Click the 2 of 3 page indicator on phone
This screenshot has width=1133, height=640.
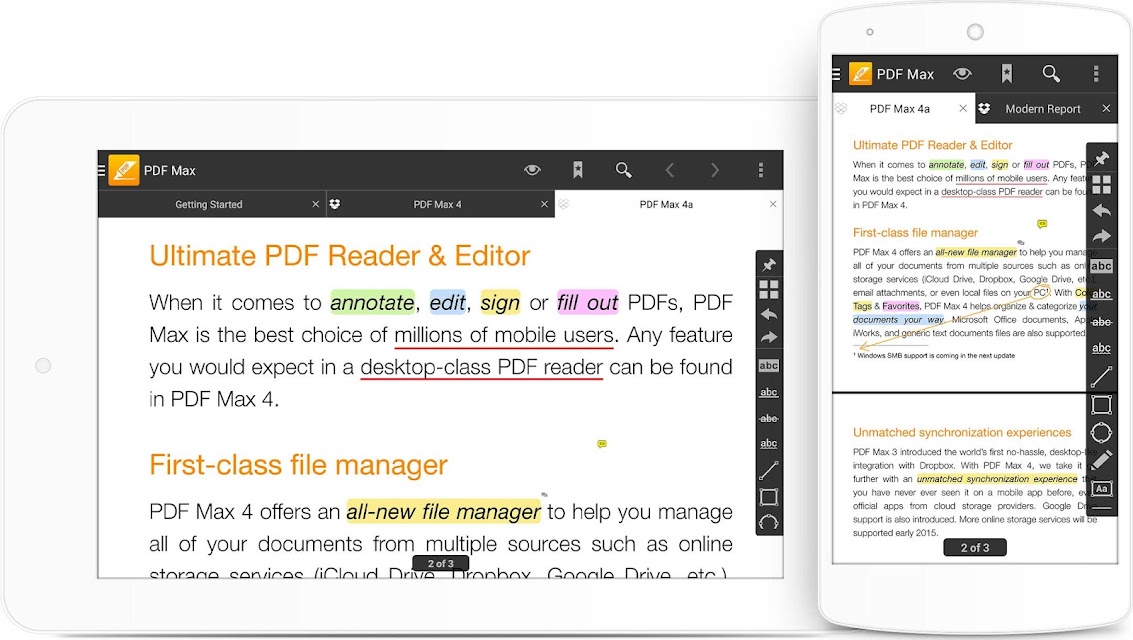tap(975, 548)
